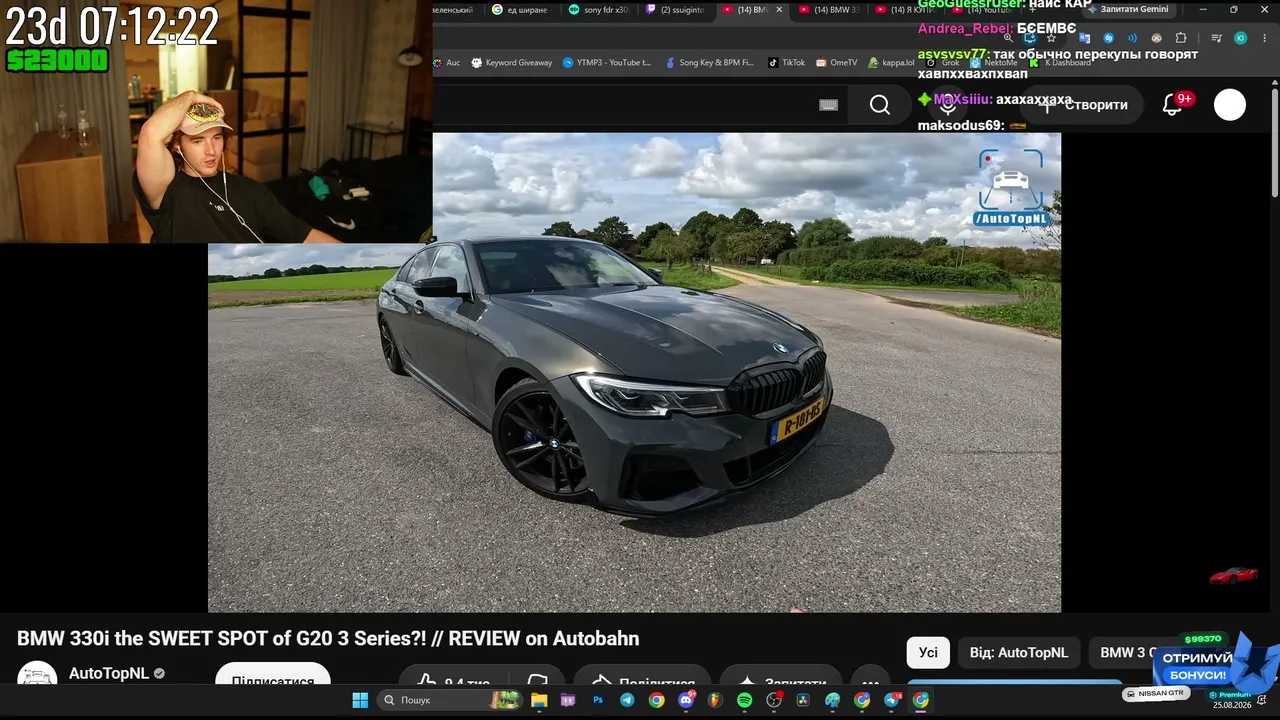Viewport: 1280px width, 720px height.
Task: Open Discord from the taskbar
Action: click(x=686, y=700)
